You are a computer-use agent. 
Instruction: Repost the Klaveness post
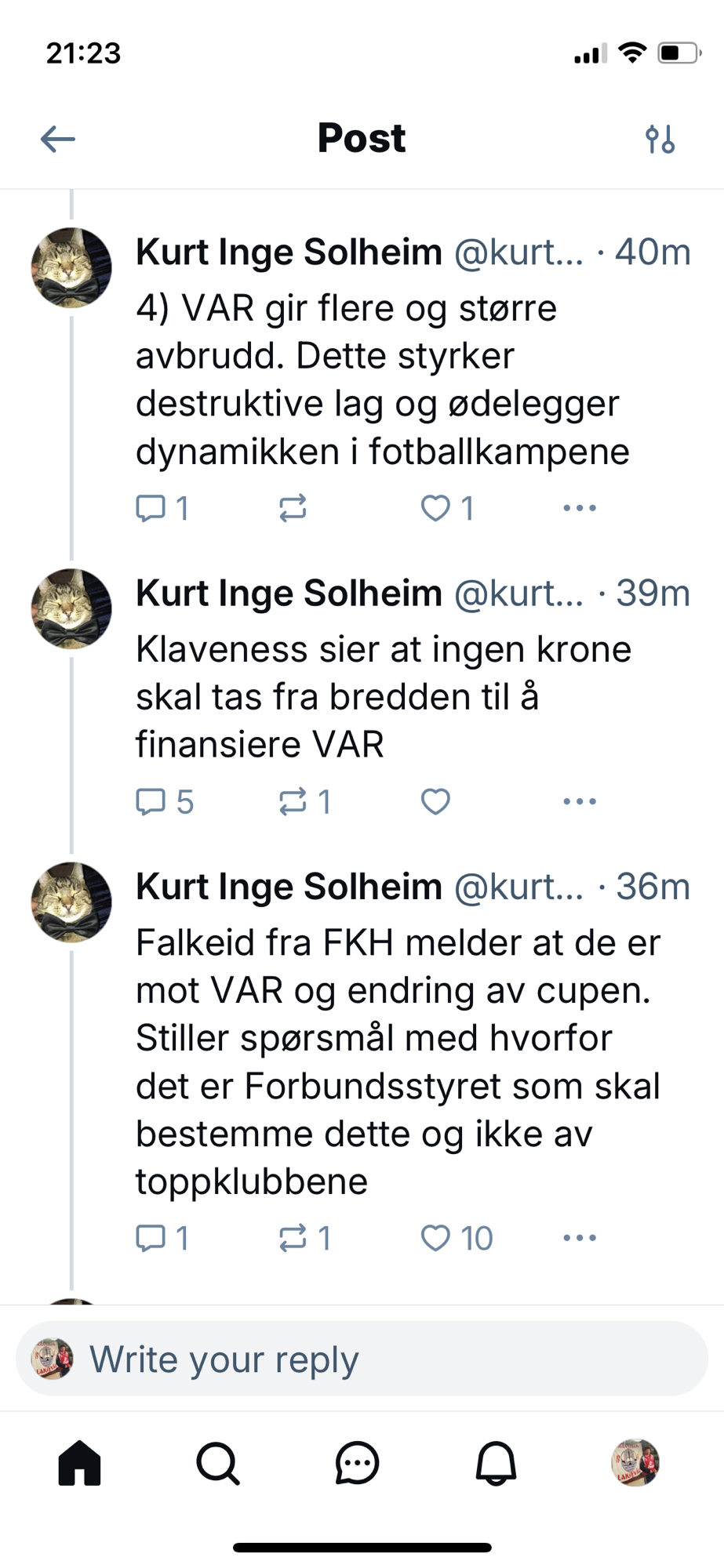[293, 801]
